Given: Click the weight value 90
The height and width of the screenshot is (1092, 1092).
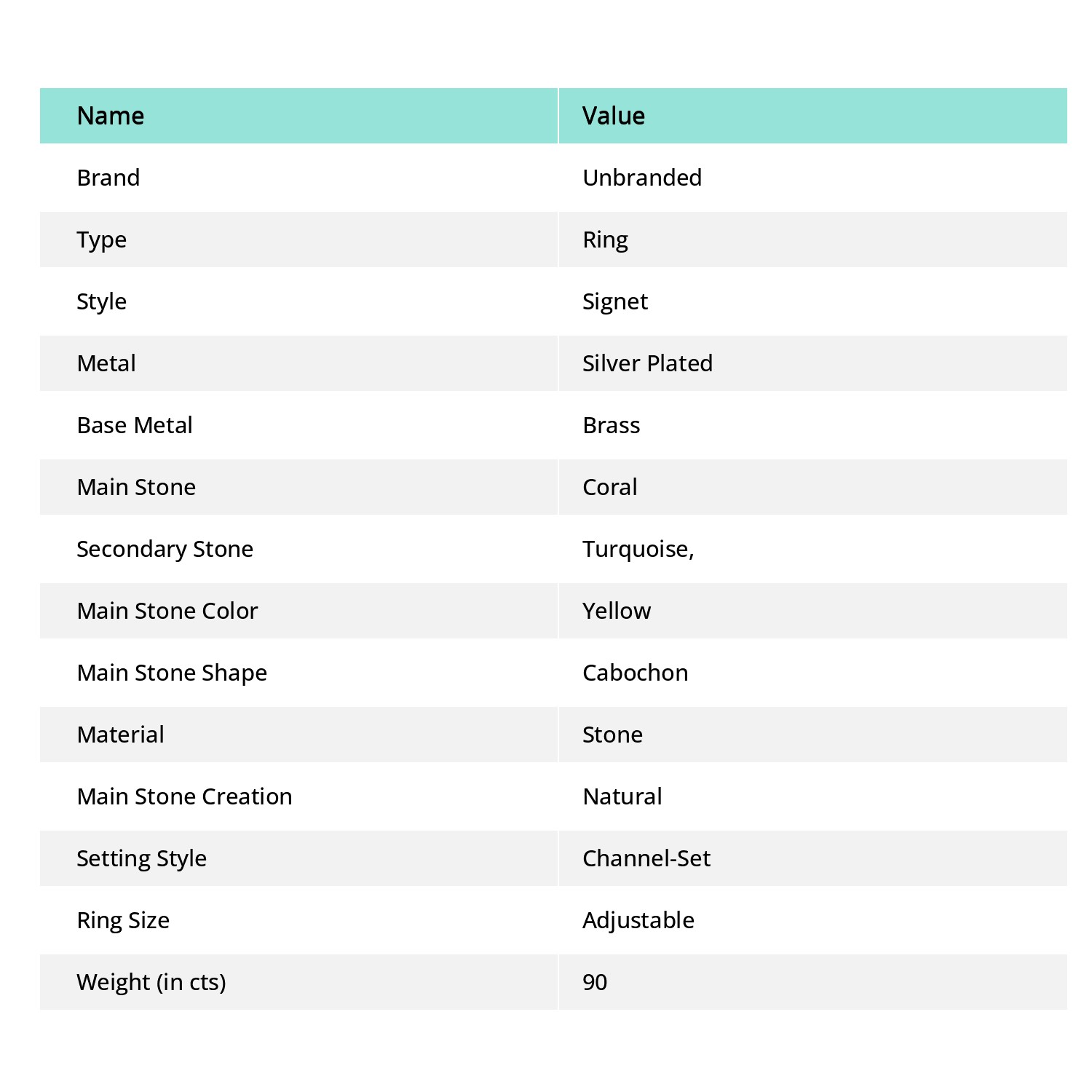Looking at the screenshot, I should 595,982.
